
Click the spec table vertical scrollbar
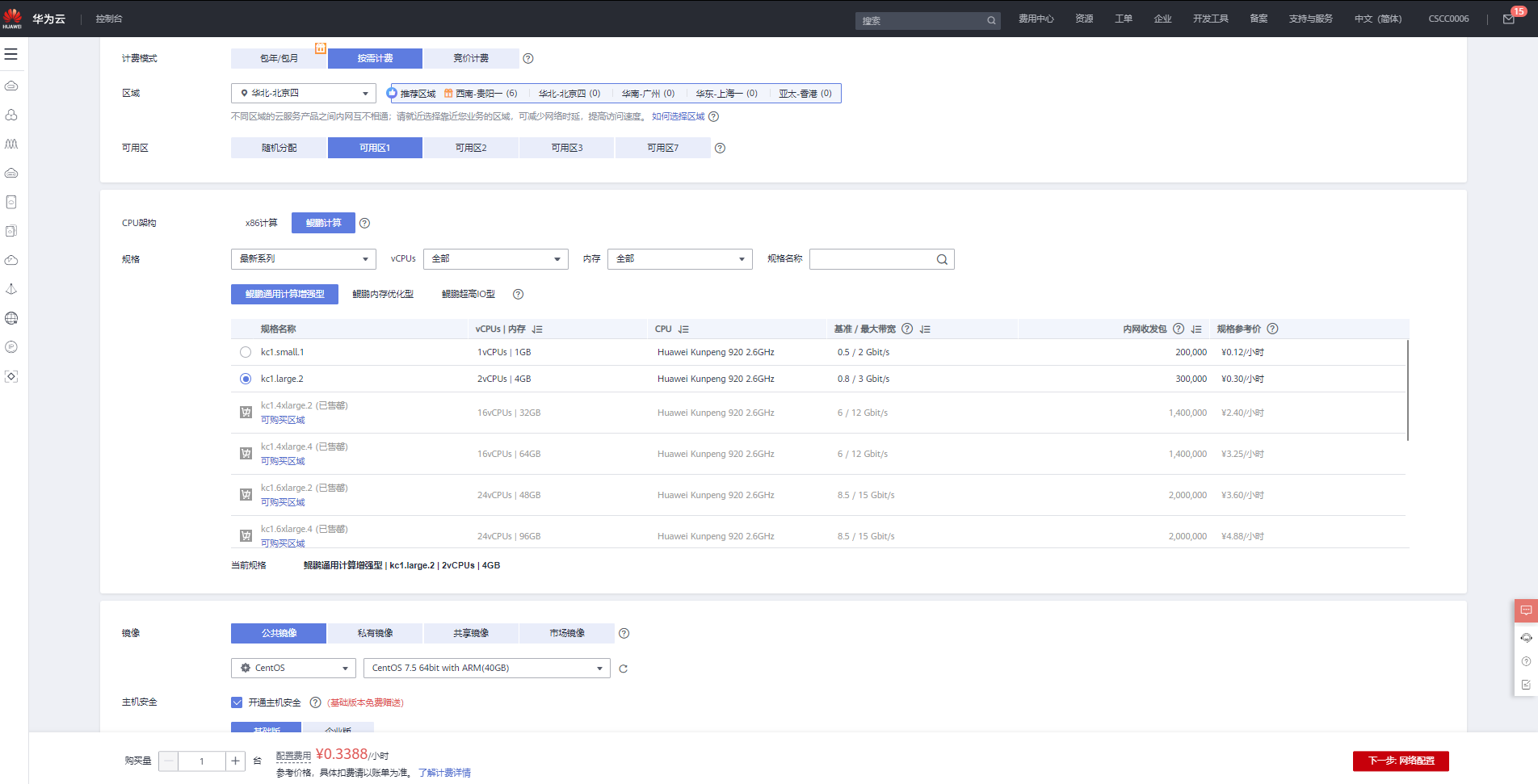click(1408, 391)
